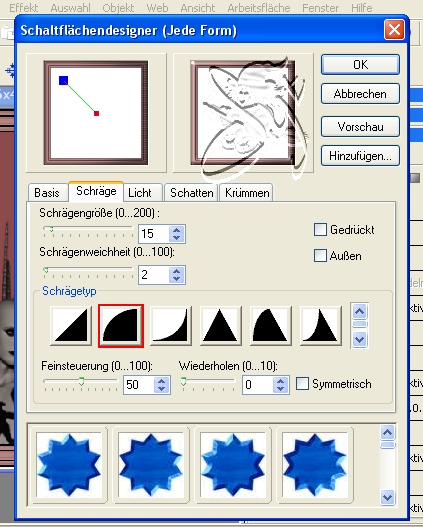Open the Objekt menu
Image resolution: width=423 pixels, height=527 pixels.
[118, 8]
